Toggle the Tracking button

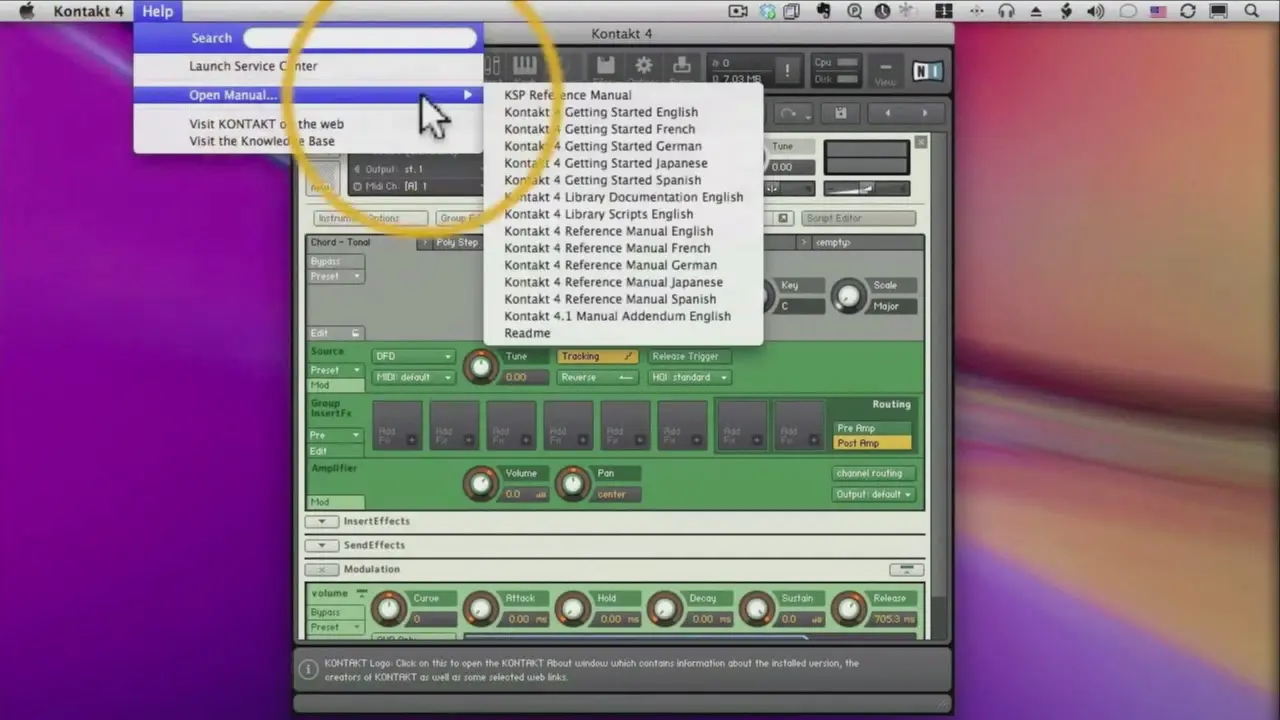click(597, 356)
